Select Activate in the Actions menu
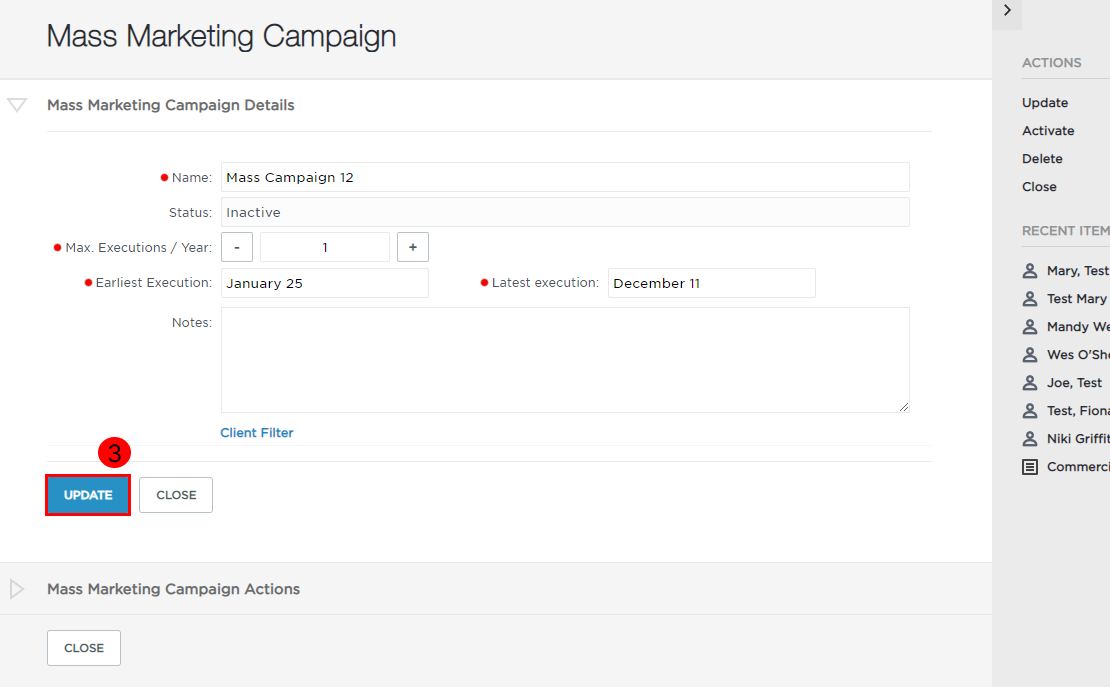Screen dimensions: 1110x687 pos(1048,130)
